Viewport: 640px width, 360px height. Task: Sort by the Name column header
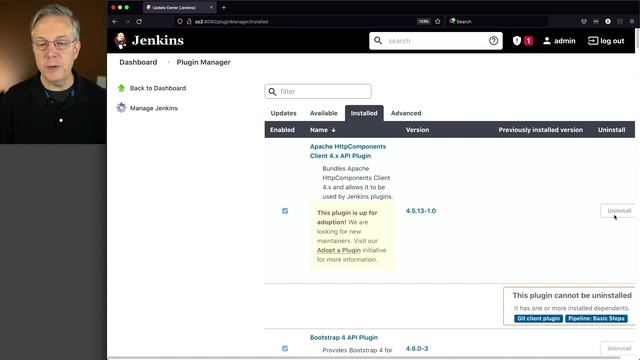[x=322, y=130]
